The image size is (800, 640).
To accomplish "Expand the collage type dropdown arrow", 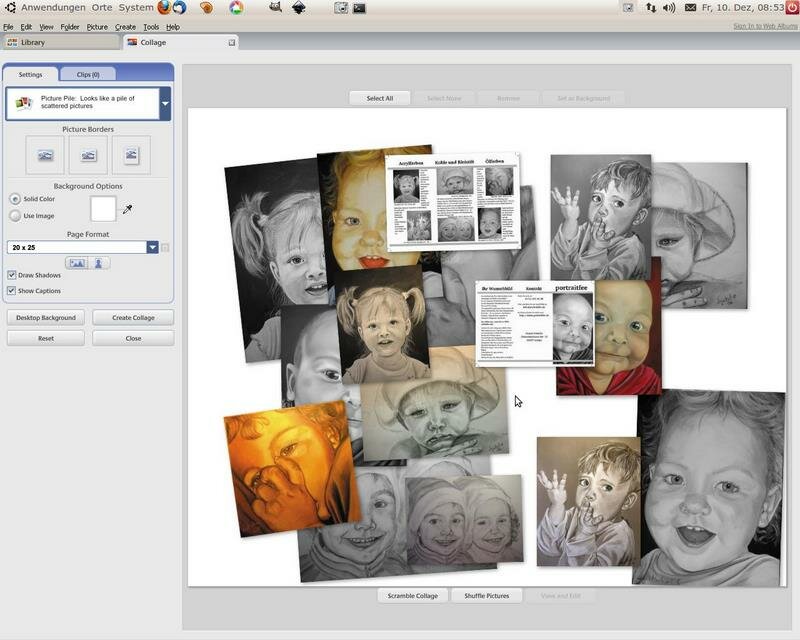I will coord(165,104).
